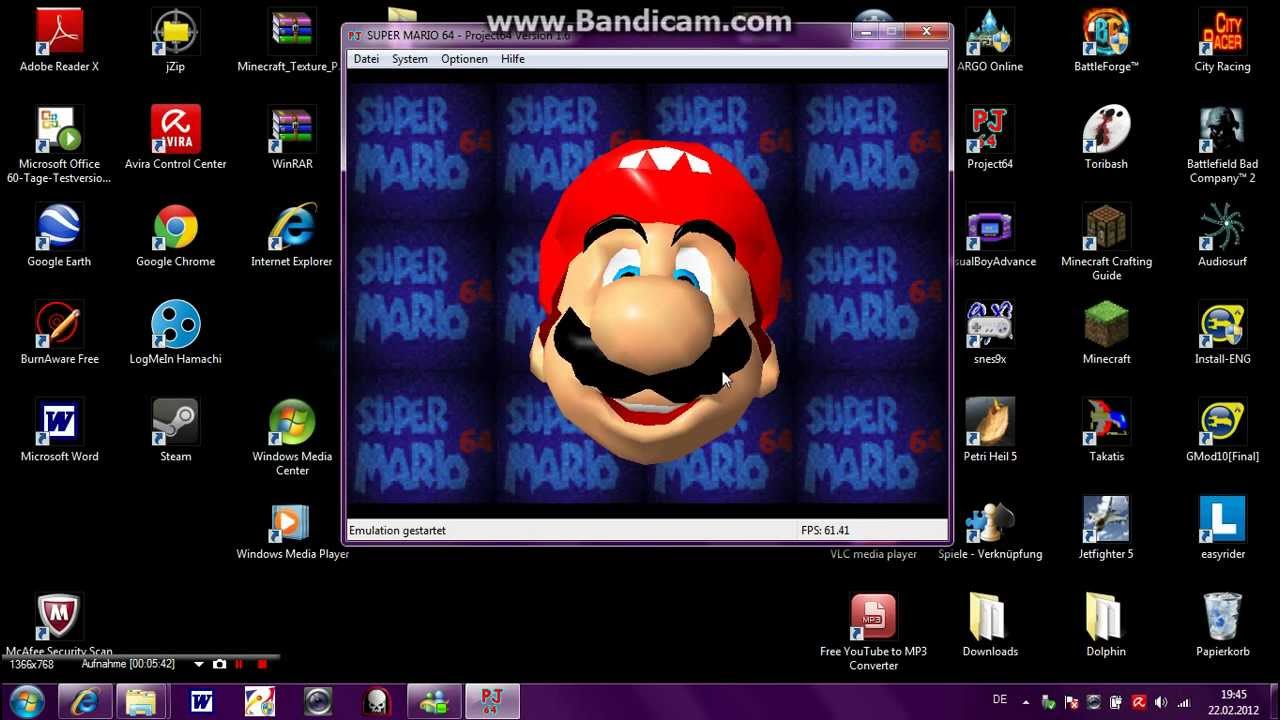The width and height of the screenshot is (1280, 720).
Task: Select the Minecraft desktop icon
Action: coord(1106,334)
